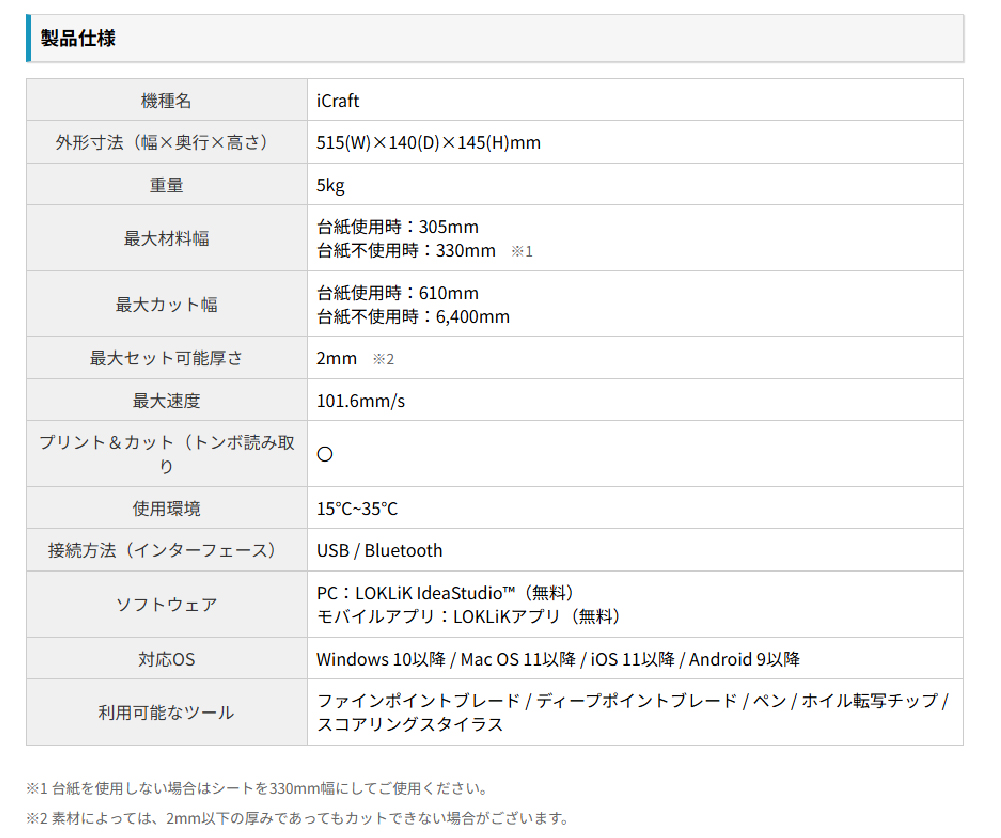Click the ※2 footnote marker in table
This screenshot has height=838, width=1001.
click(383, 359)
